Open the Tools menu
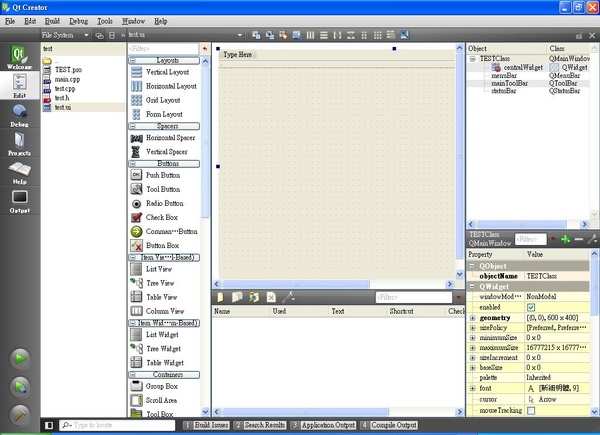Image resolution: width=600 pixels, height=435 pixels. click(x=104, y=21)
